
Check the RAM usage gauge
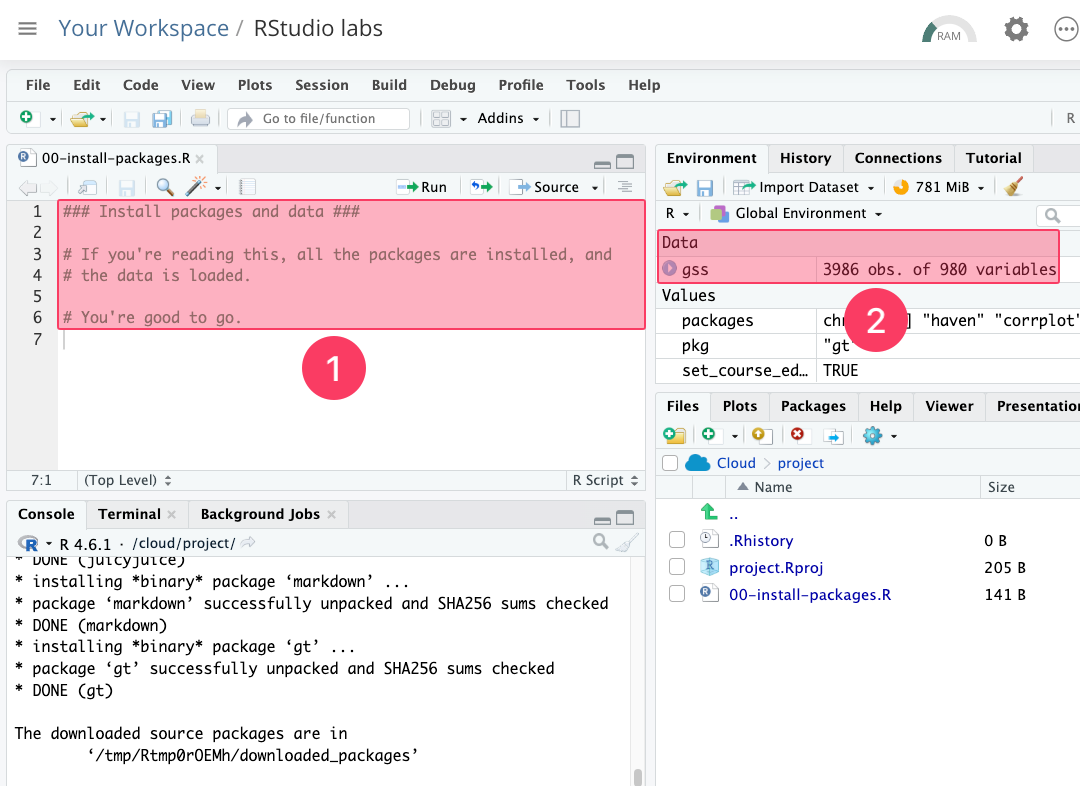pyautogui.click(x=949, y=30)
